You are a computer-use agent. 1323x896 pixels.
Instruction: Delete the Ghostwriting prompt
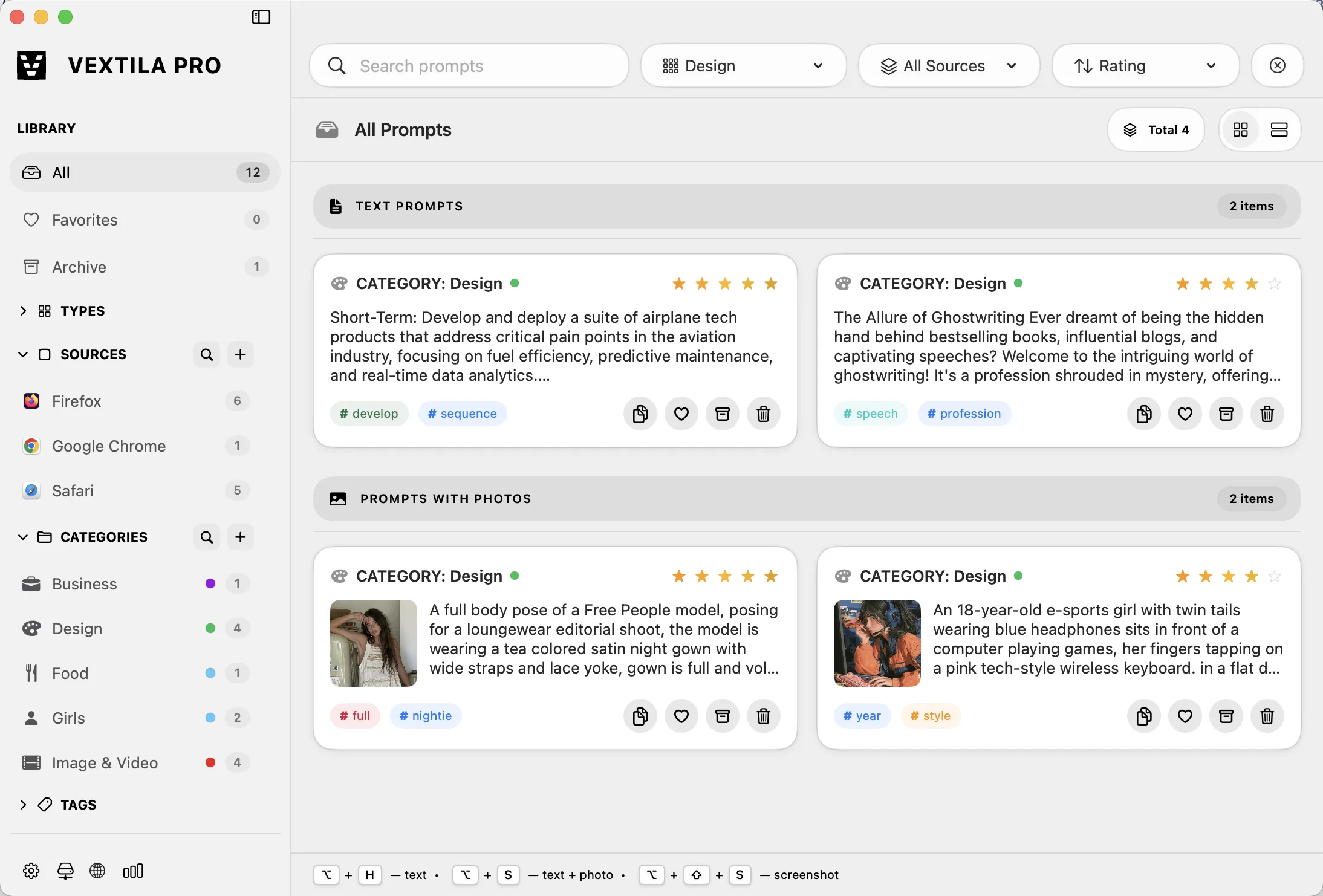pos(1267,414)
